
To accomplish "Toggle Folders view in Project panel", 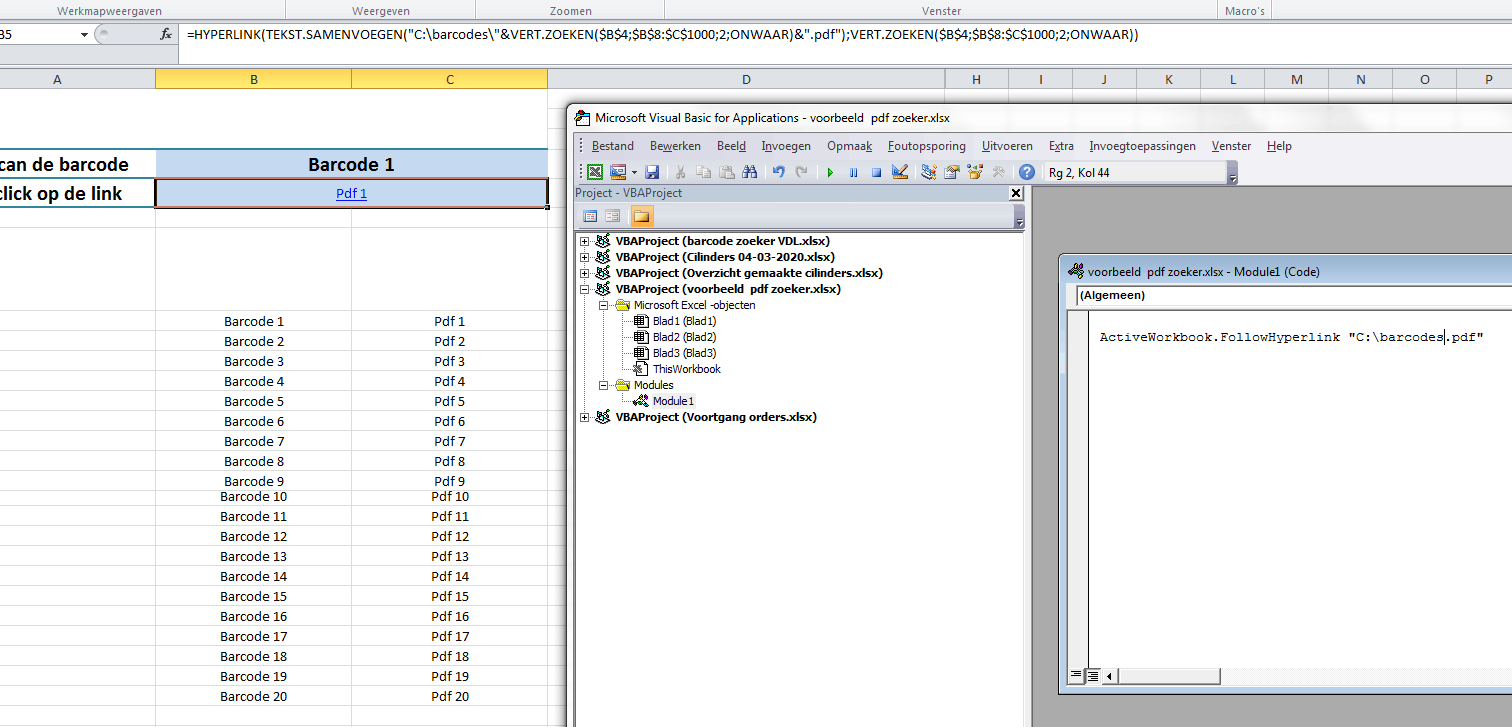I will [x=641, y=215].
